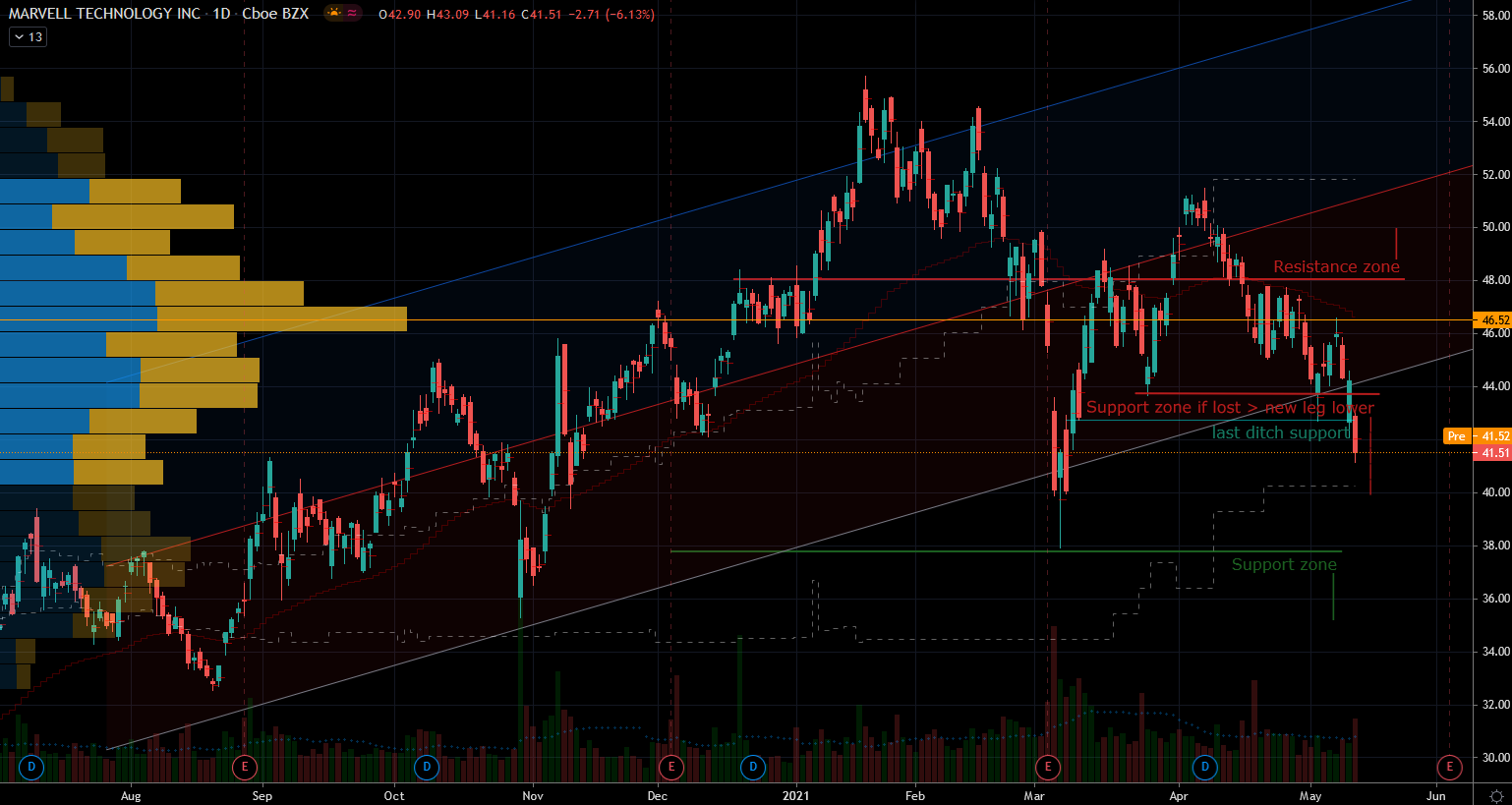The width and height of the screenshot is (1512, 805).
Task: Select 'Support zone if lost > new leg lower' note
Action: [x=1230, y=408]
